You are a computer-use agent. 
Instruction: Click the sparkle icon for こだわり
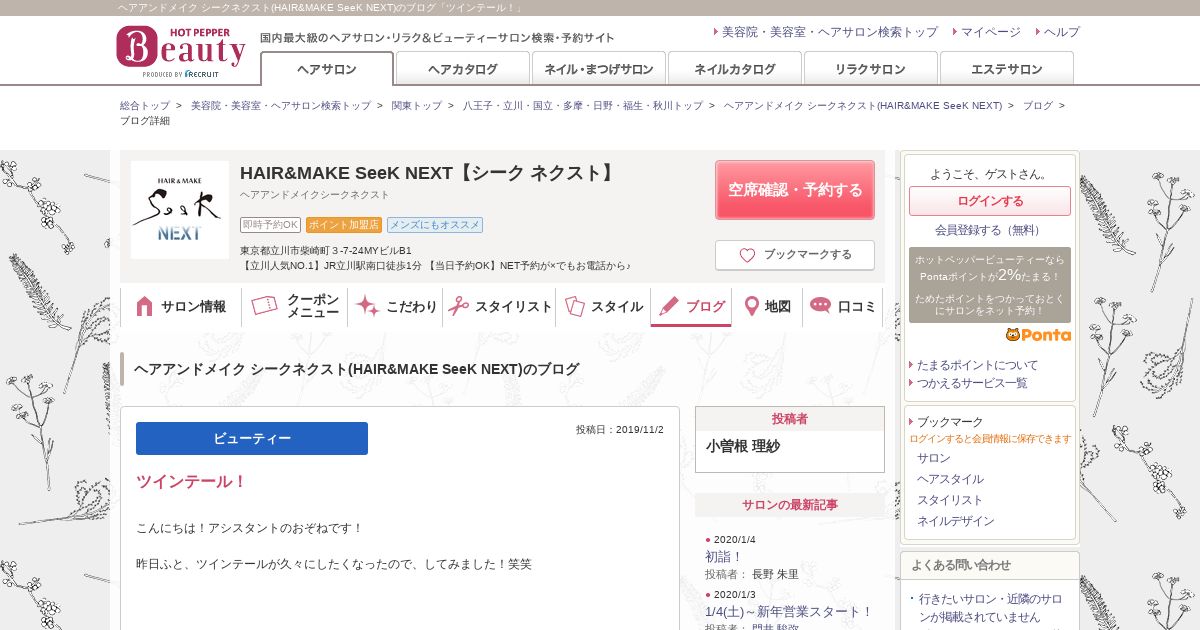click(367, 307)
